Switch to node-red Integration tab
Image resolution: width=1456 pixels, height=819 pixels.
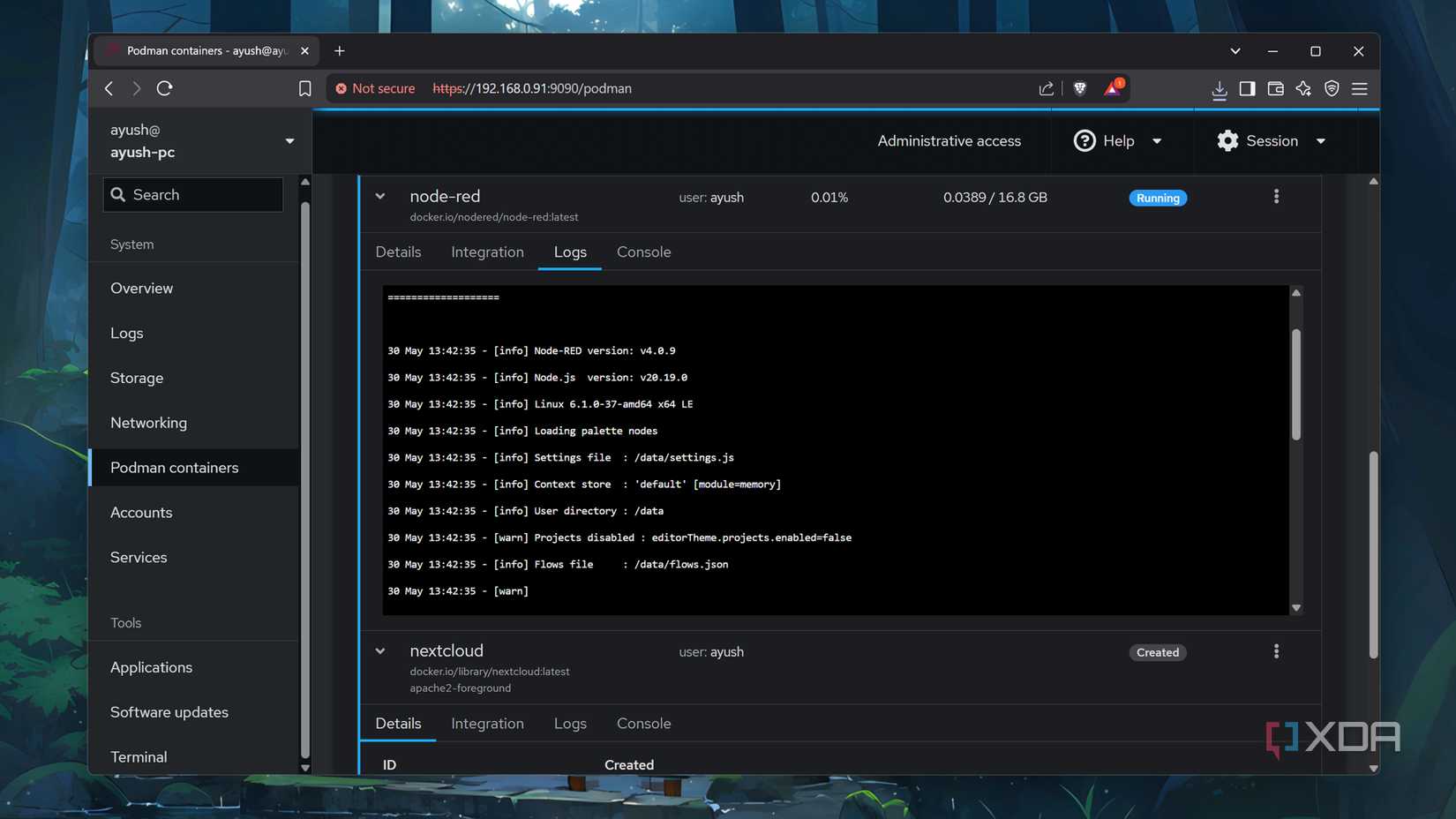coord(487,252)
